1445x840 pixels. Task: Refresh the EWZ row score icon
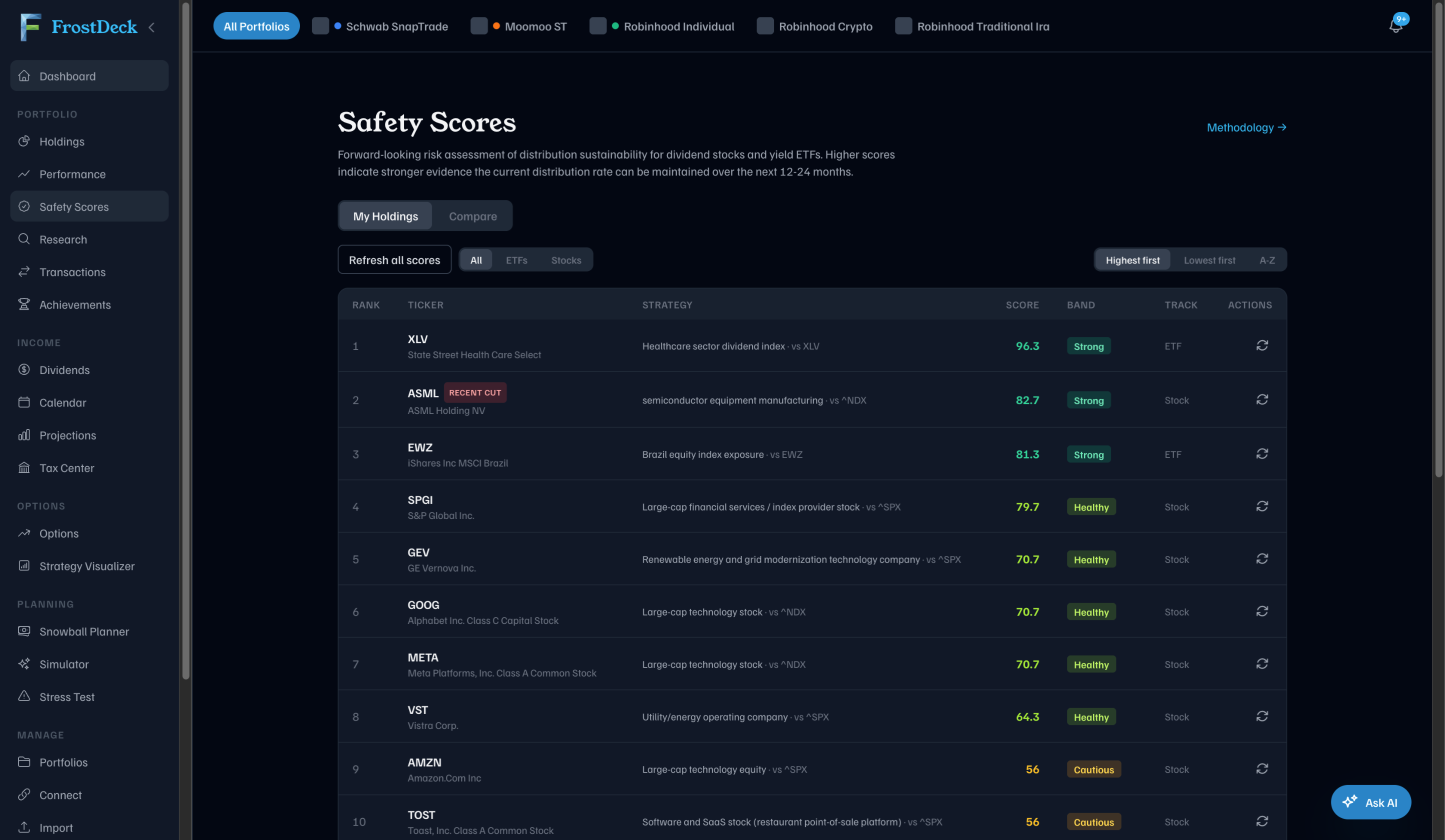pos(1261,453)
